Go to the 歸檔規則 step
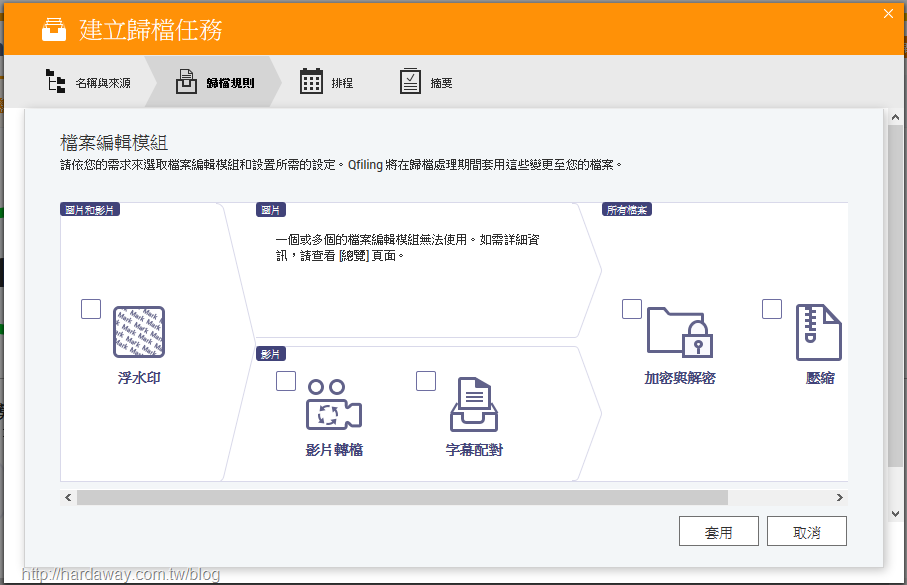Screen dimensions: 907x585 [x=215, y=82]
